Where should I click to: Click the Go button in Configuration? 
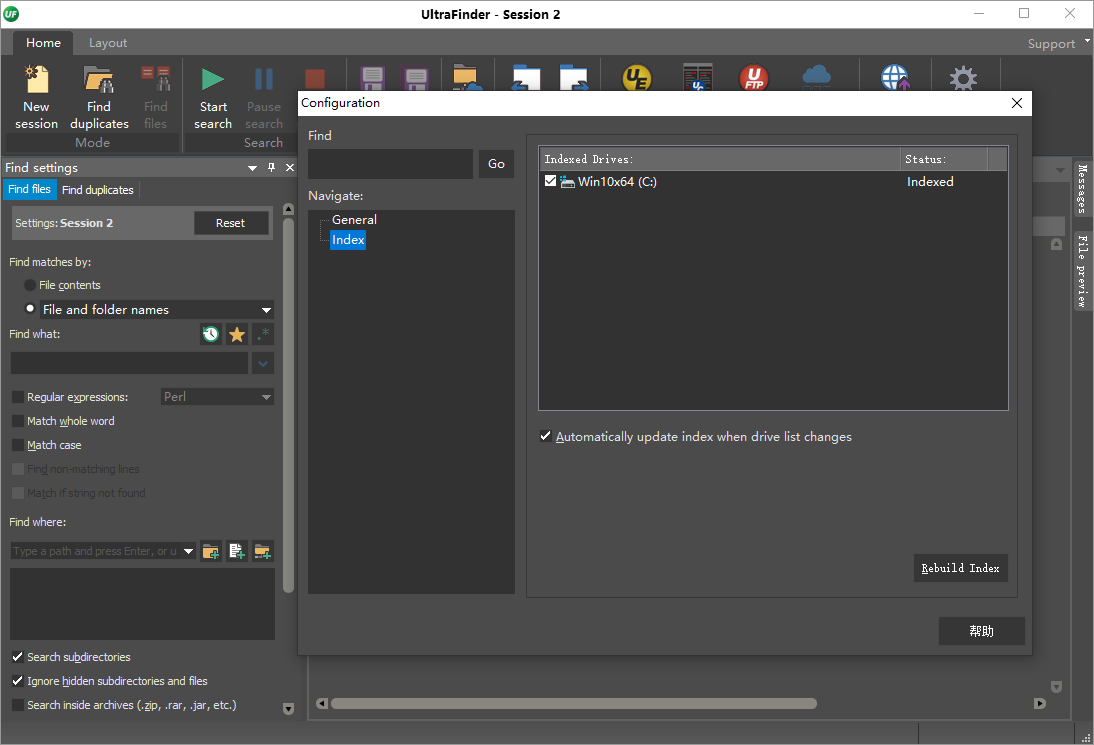click(496, 164)
